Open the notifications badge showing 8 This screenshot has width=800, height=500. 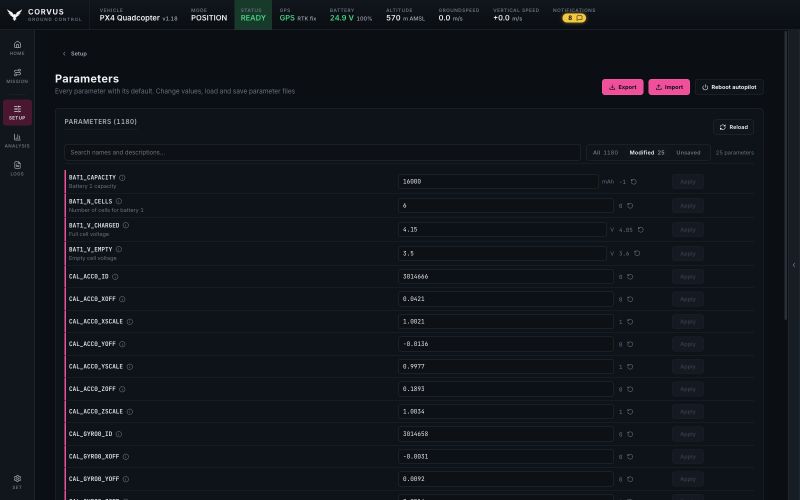click(574, 18)
